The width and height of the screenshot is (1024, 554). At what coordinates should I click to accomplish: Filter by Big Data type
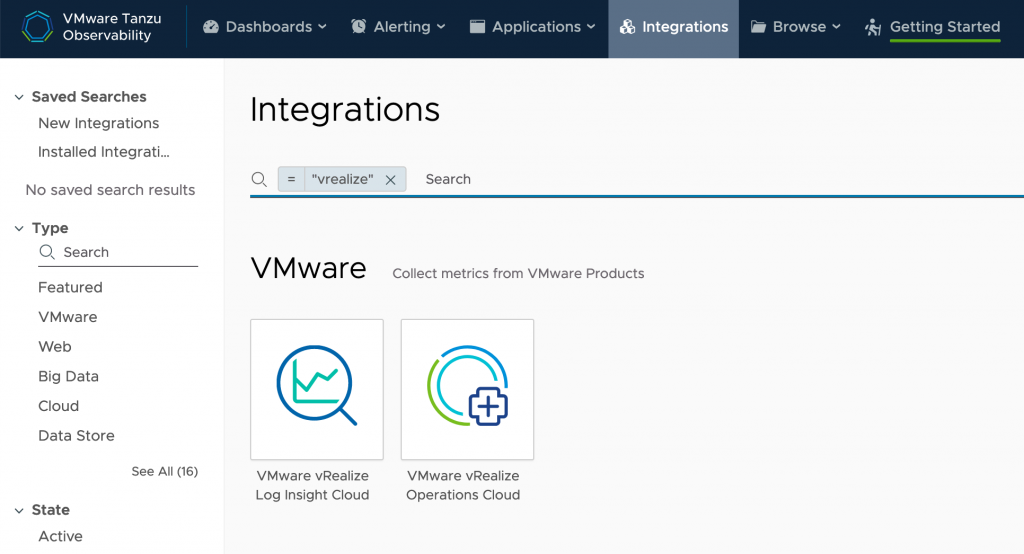[x=69, y=376]
